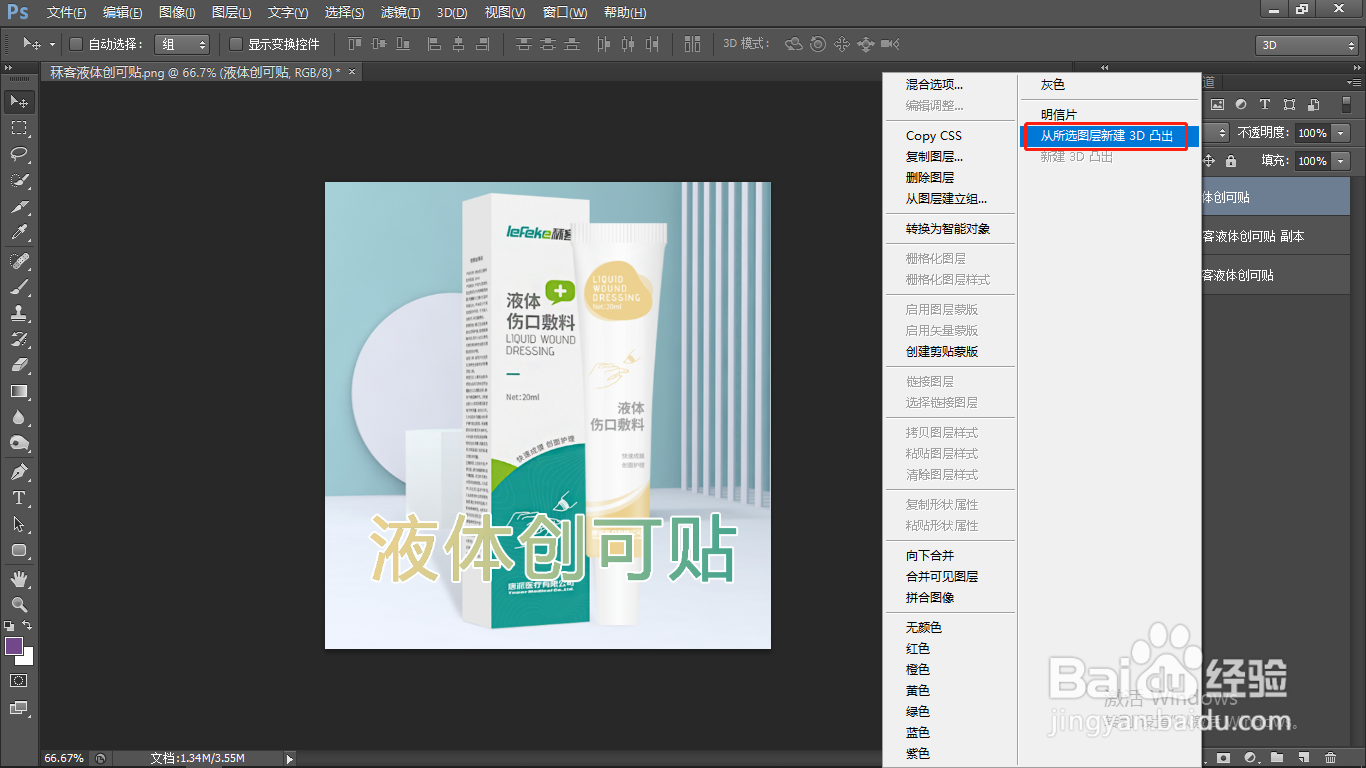Select the Brush tool
Screen dimensions: 1366x768
18,288
